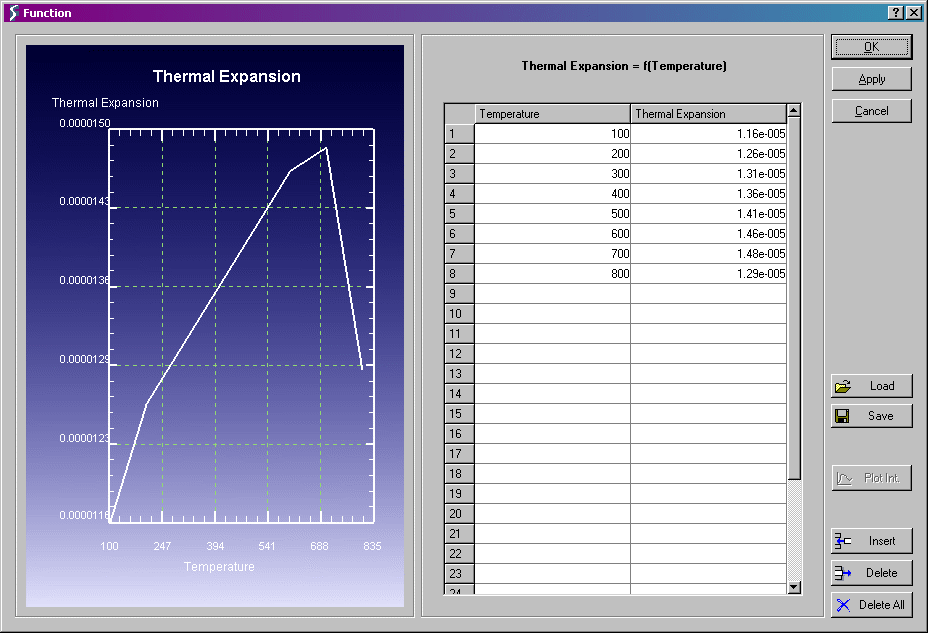This screenshot has height=633, width=928.
Task: Click Temperature cell with value 500
Action: pos(552,214)
